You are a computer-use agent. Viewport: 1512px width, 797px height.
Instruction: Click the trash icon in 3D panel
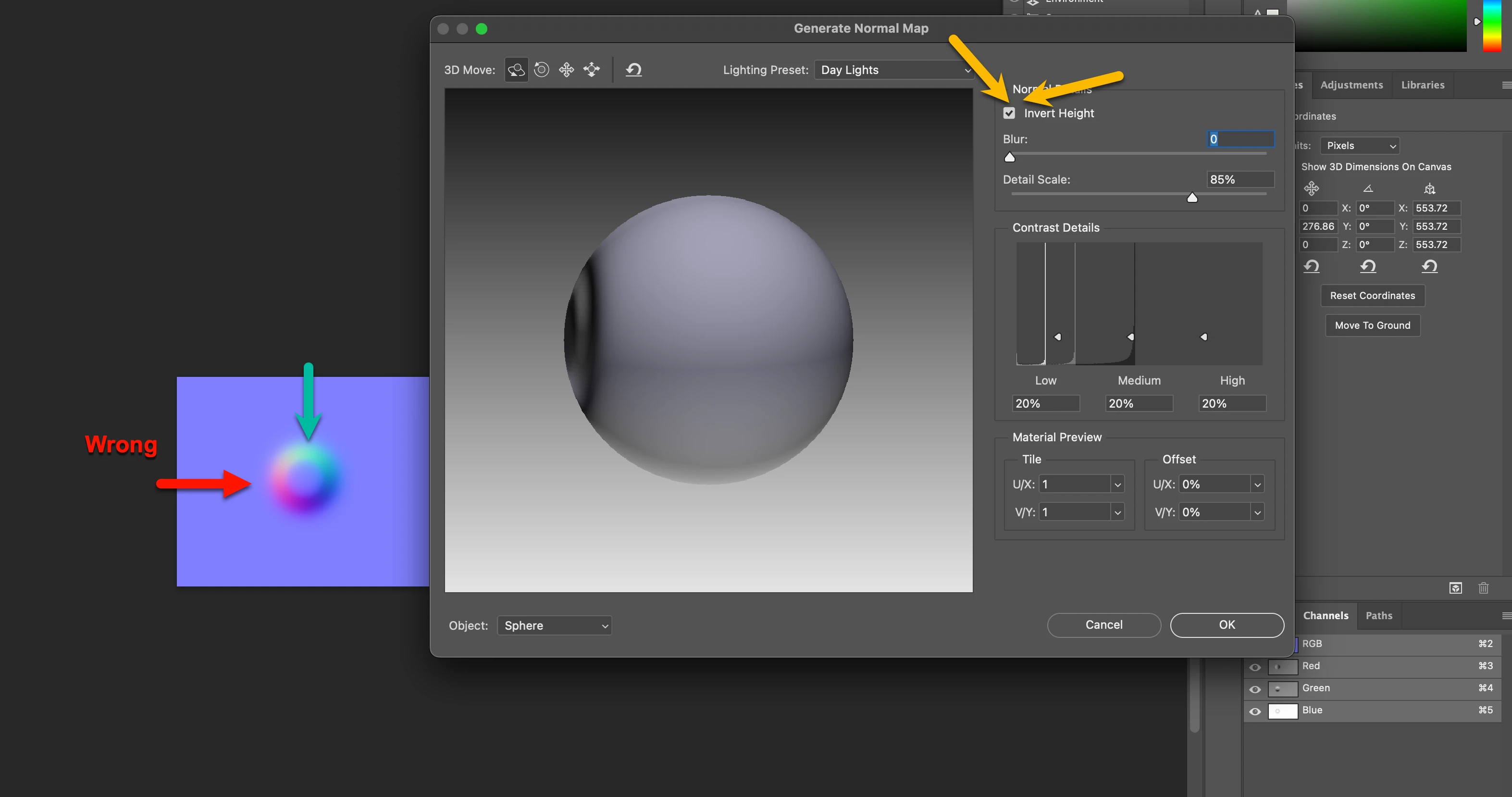pos(1483,588)
